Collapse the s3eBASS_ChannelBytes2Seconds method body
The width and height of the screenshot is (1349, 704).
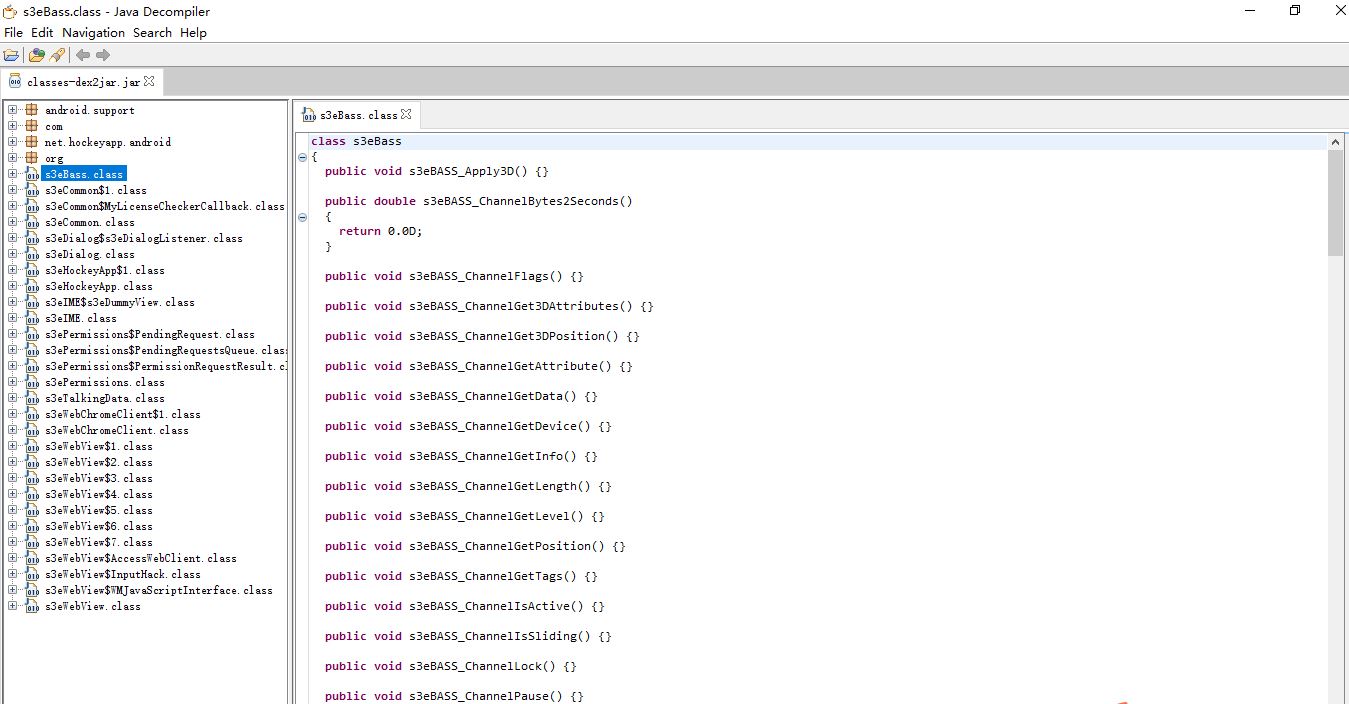point(302,217)
